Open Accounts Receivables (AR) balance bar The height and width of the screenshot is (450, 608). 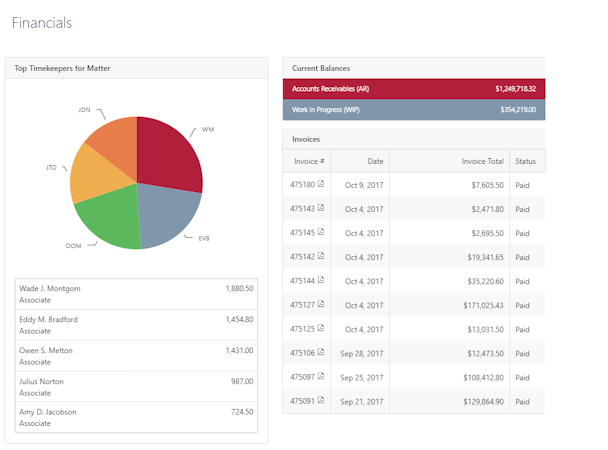(x=414, y=89)
